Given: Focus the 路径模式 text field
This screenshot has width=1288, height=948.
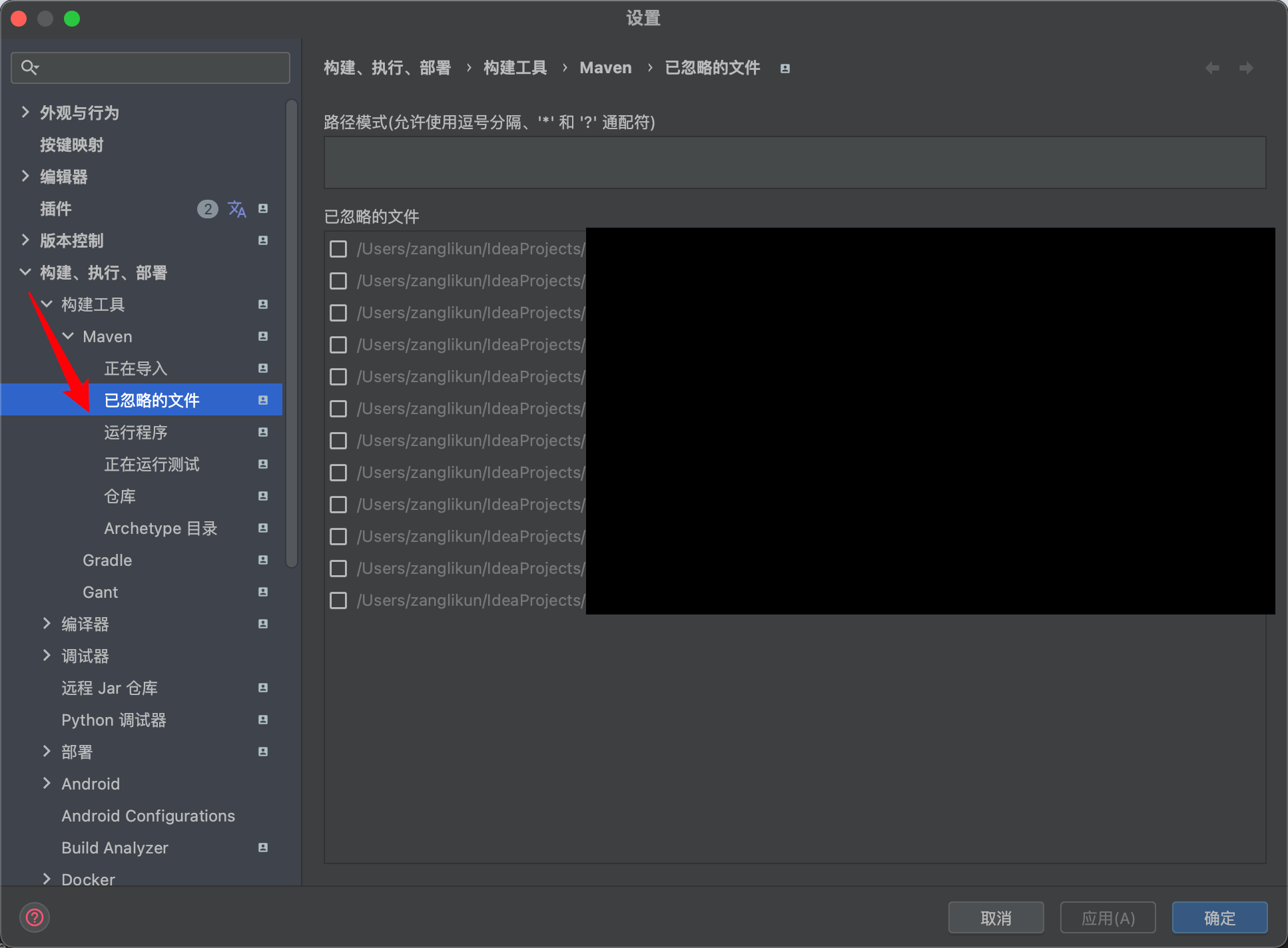Looking at the screenshot, I should (x=794, y=162).
